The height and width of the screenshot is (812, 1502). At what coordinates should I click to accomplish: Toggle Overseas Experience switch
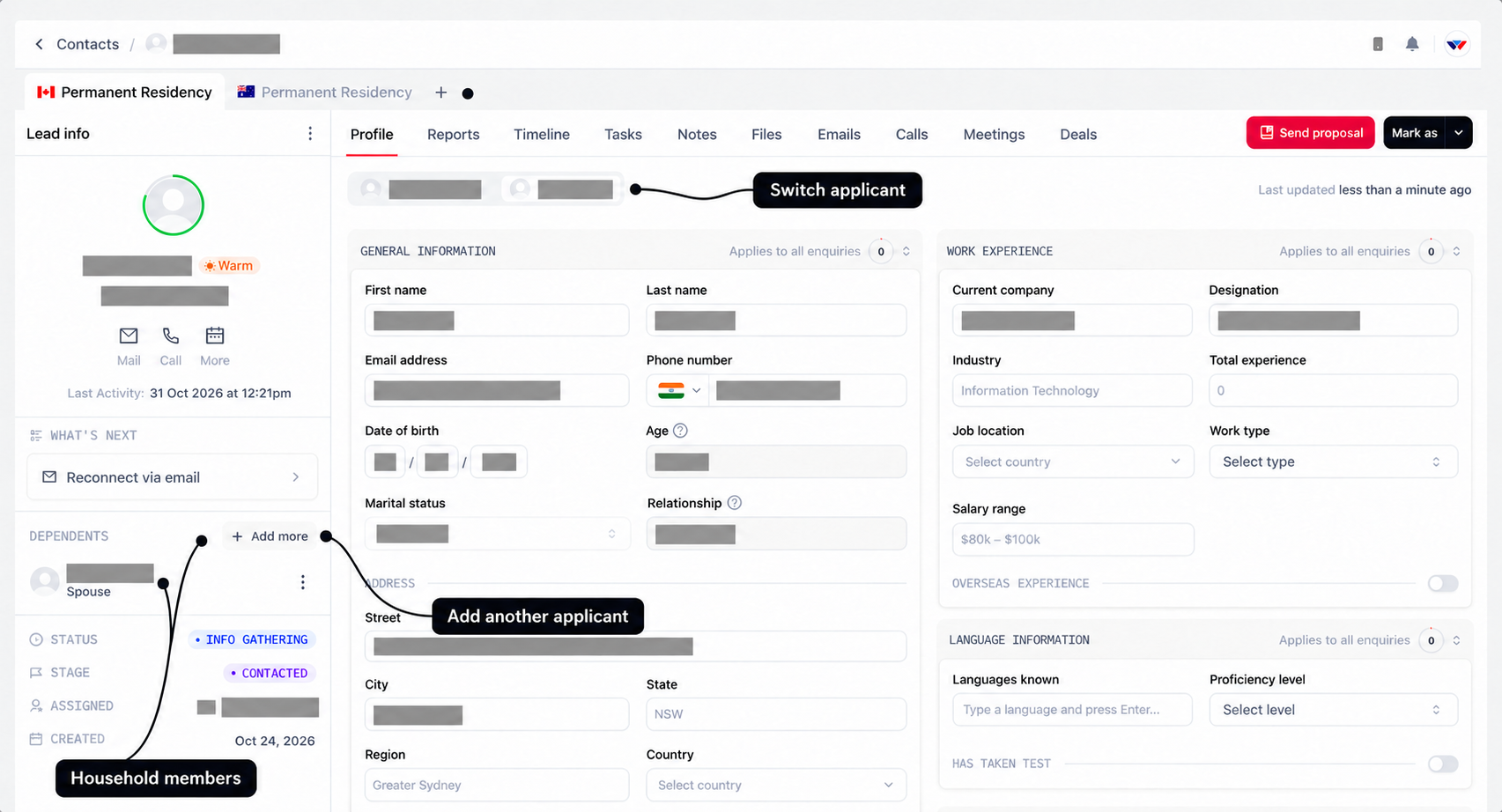pos(1443,583)
